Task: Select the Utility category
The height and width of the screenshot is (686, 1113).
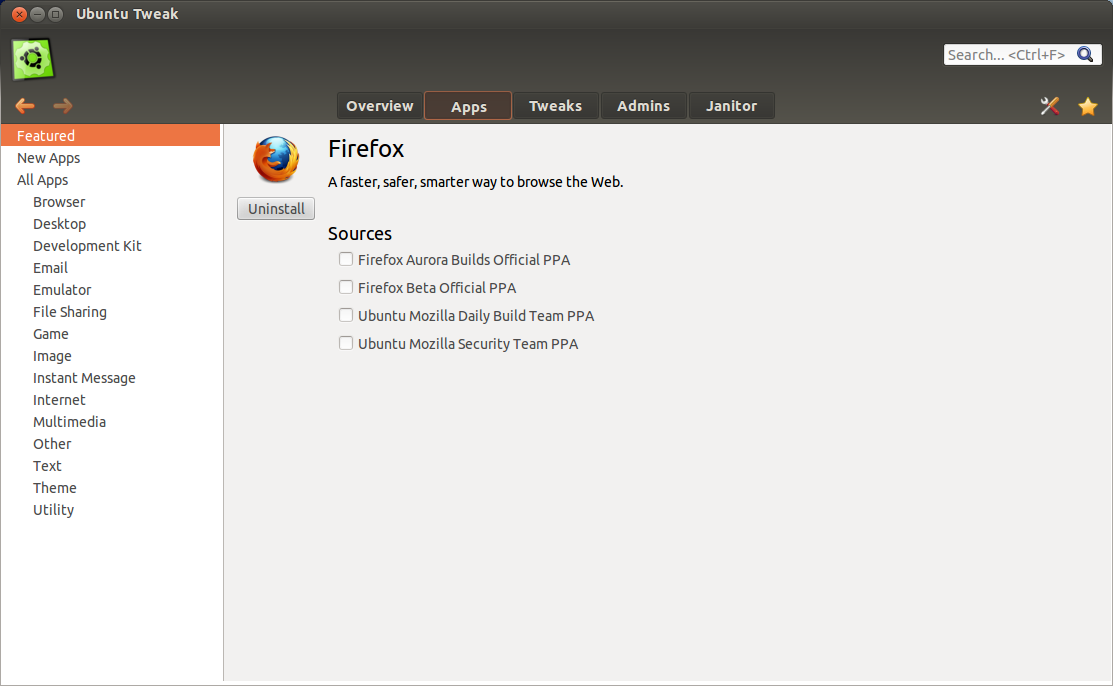Action: coord(111,510)
